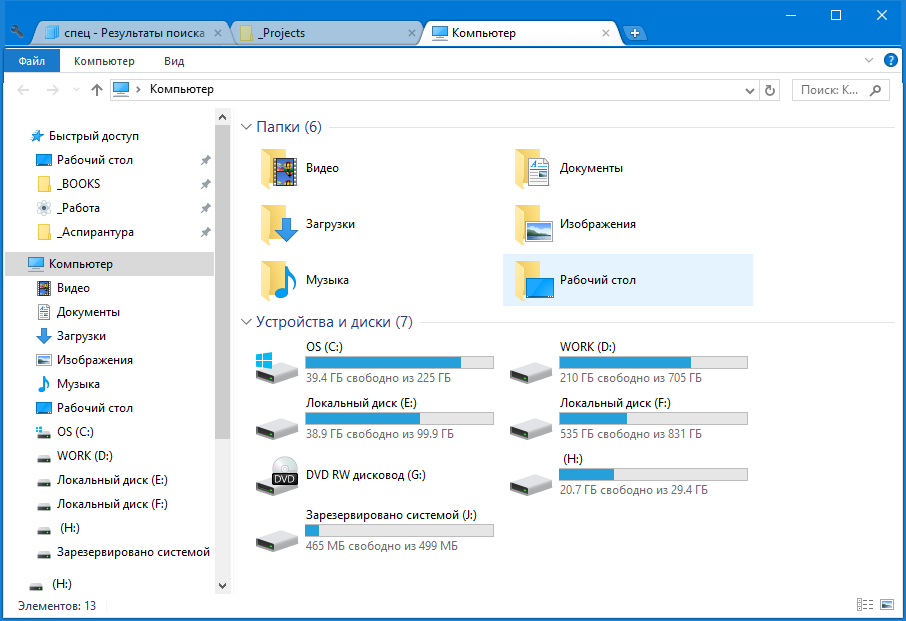Go up one level with the up arrow
This screenshot has width=906, height=621.
(96, 90)
